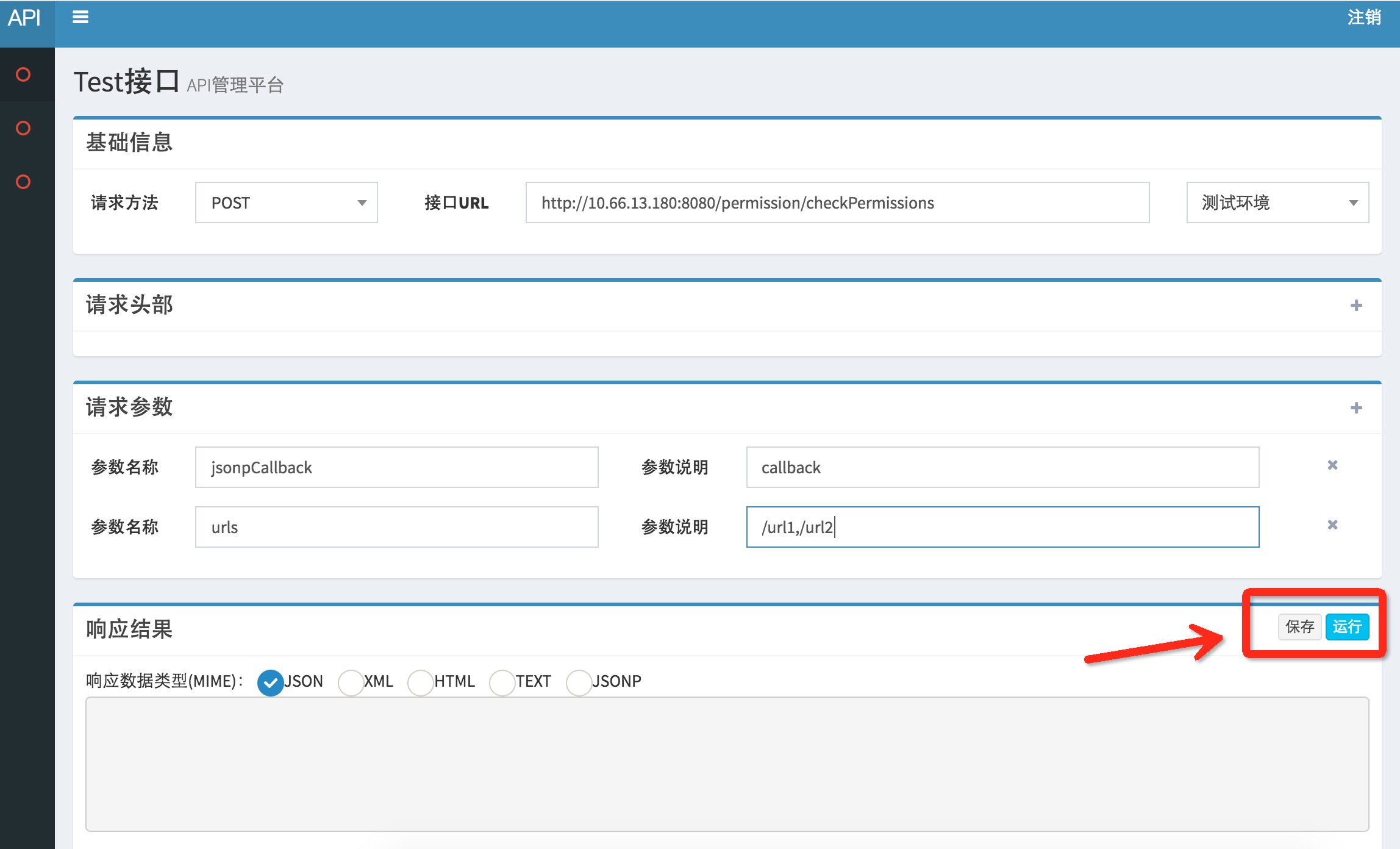Viewport: 1400px width, 849px height.
Task: Click the 注销 logout link
Action: tap(1363, 18)
